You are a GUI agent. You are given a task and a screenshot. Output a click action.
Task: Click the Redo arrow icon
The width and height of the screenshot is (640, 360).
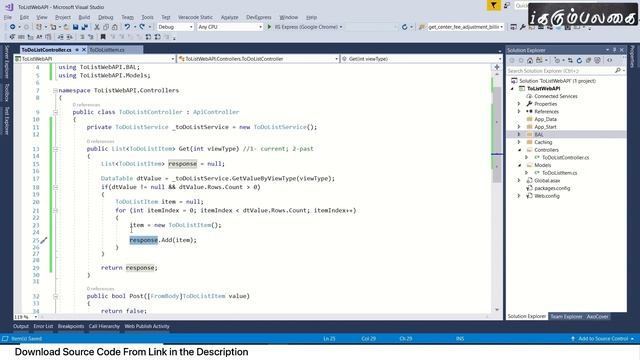click(142, 27)
